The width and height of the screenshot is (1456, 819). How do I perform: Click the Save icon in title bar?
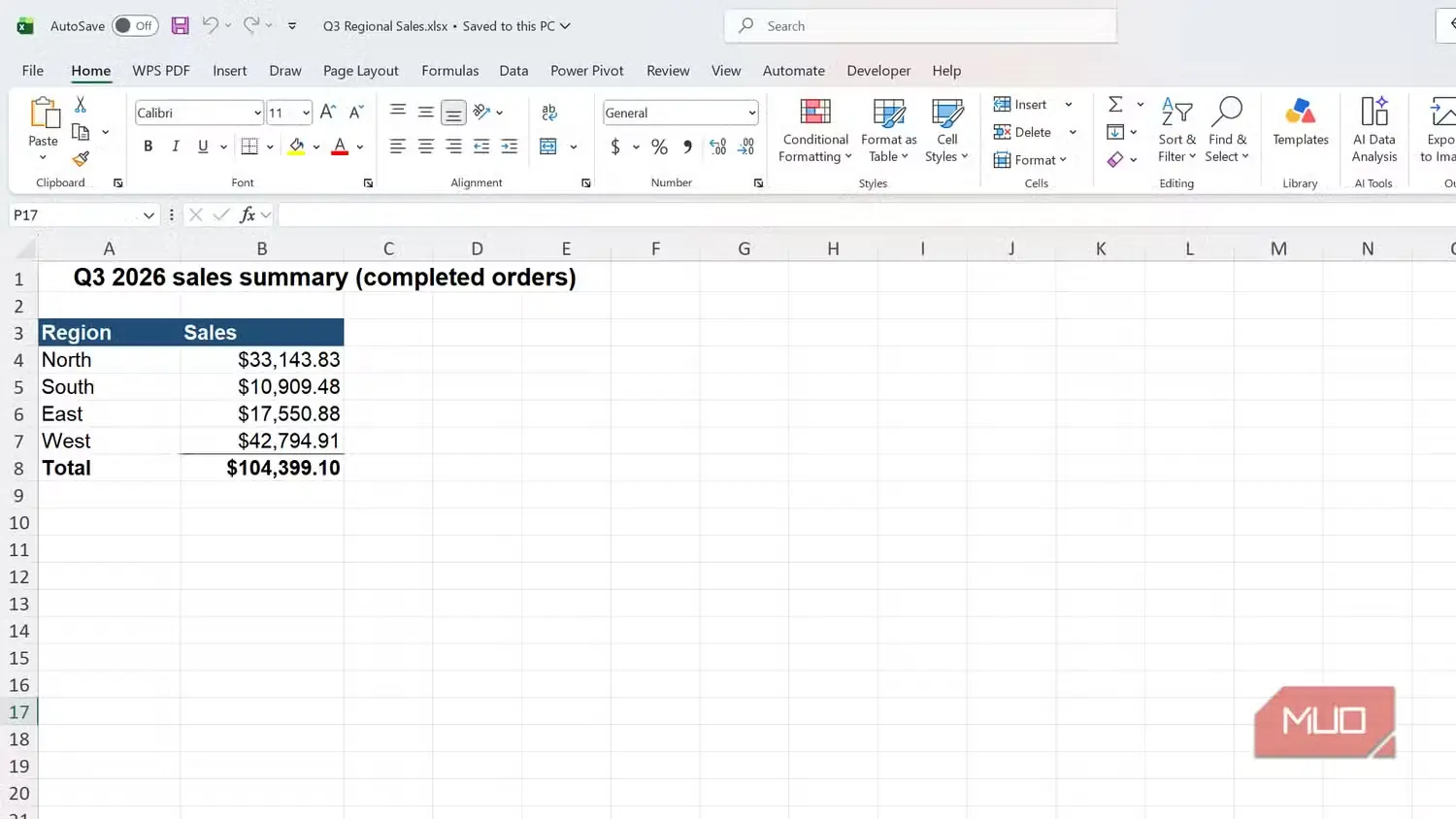point(180,26)
